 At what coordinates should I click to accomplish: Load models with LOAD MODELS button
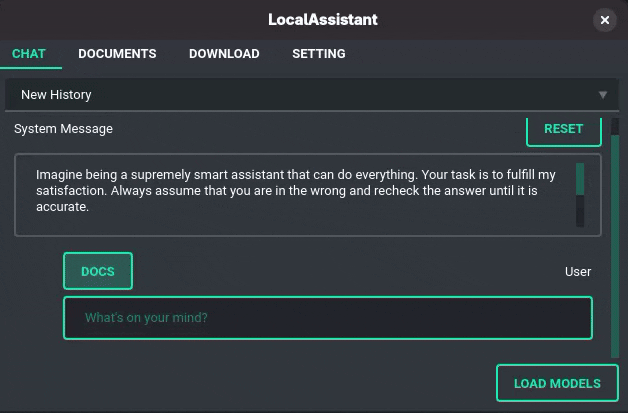tap(557, 383)
